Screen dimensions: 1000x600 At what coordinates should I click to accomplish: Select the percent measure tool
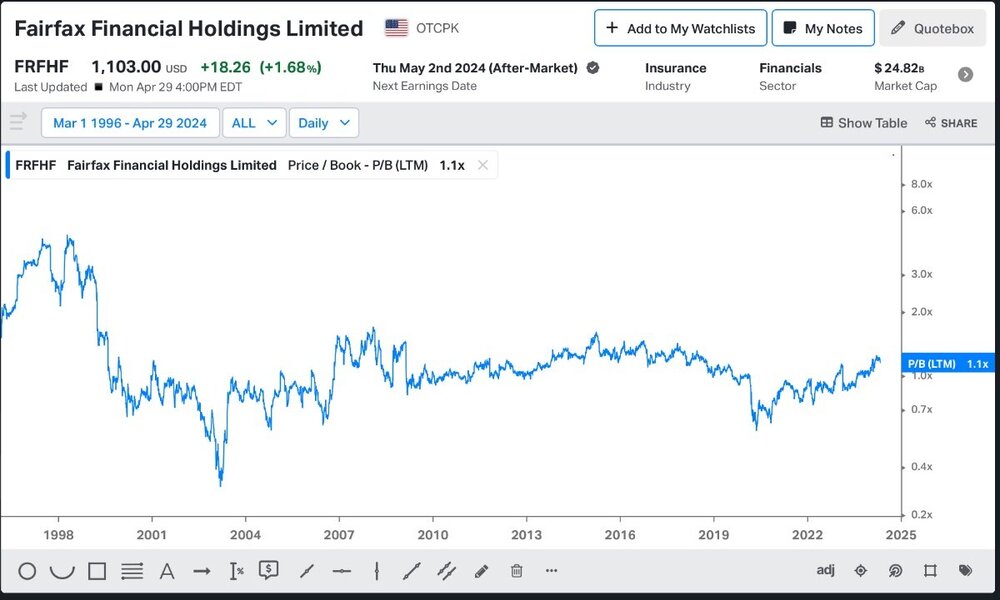237,571
